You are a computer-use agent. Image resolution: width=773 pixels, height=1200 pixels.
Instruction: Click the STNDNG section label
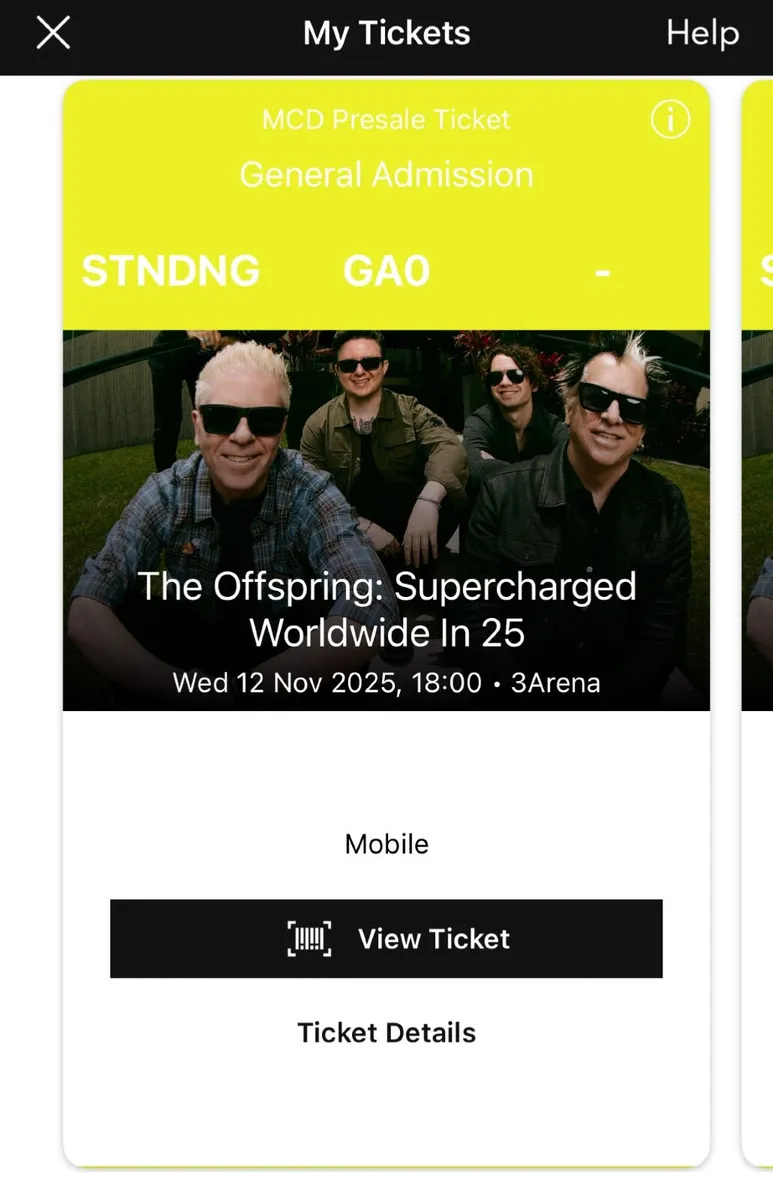pos(170,271)
